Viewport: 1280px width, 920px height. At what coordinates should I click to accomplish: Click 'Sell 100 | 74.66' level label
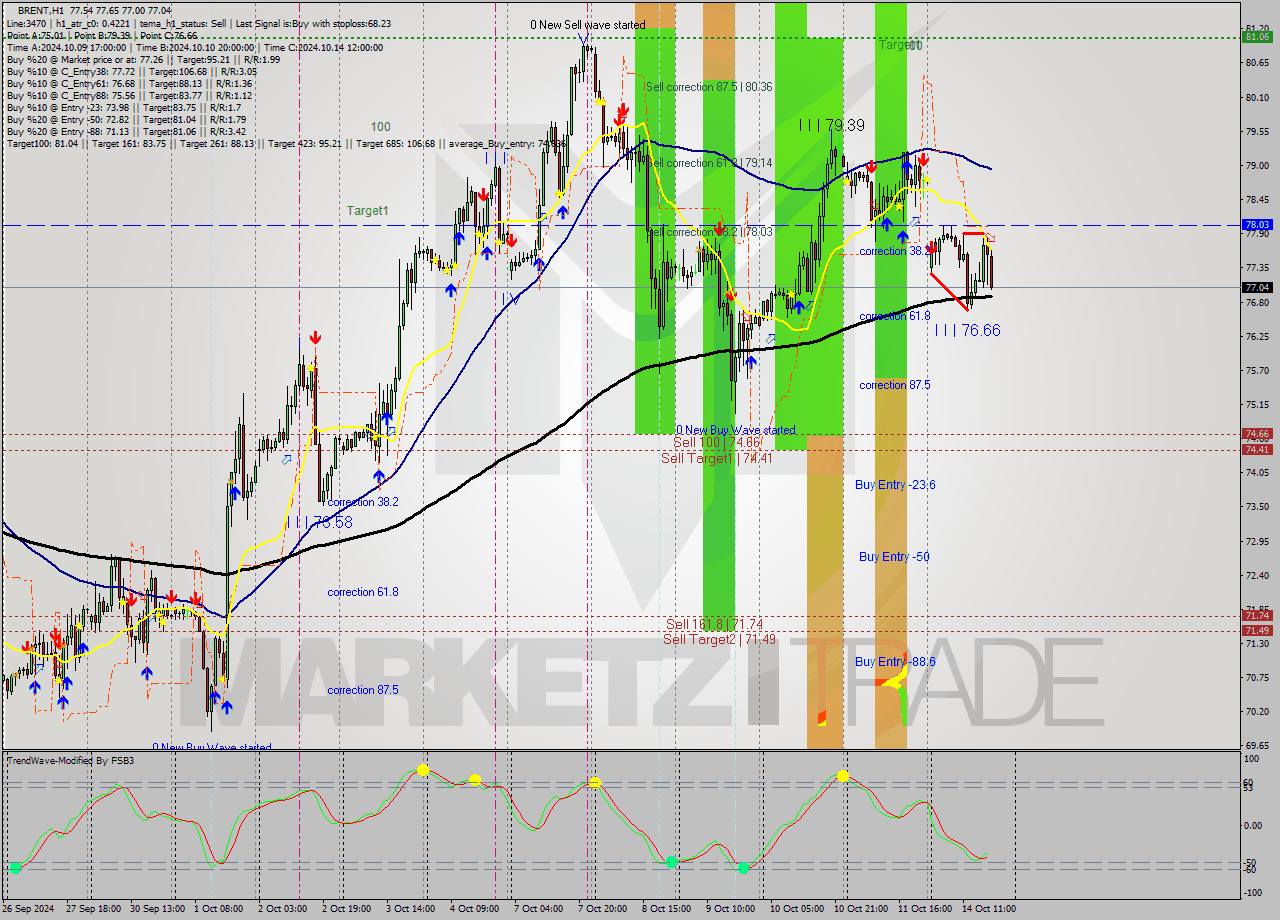tap(717, 442)
